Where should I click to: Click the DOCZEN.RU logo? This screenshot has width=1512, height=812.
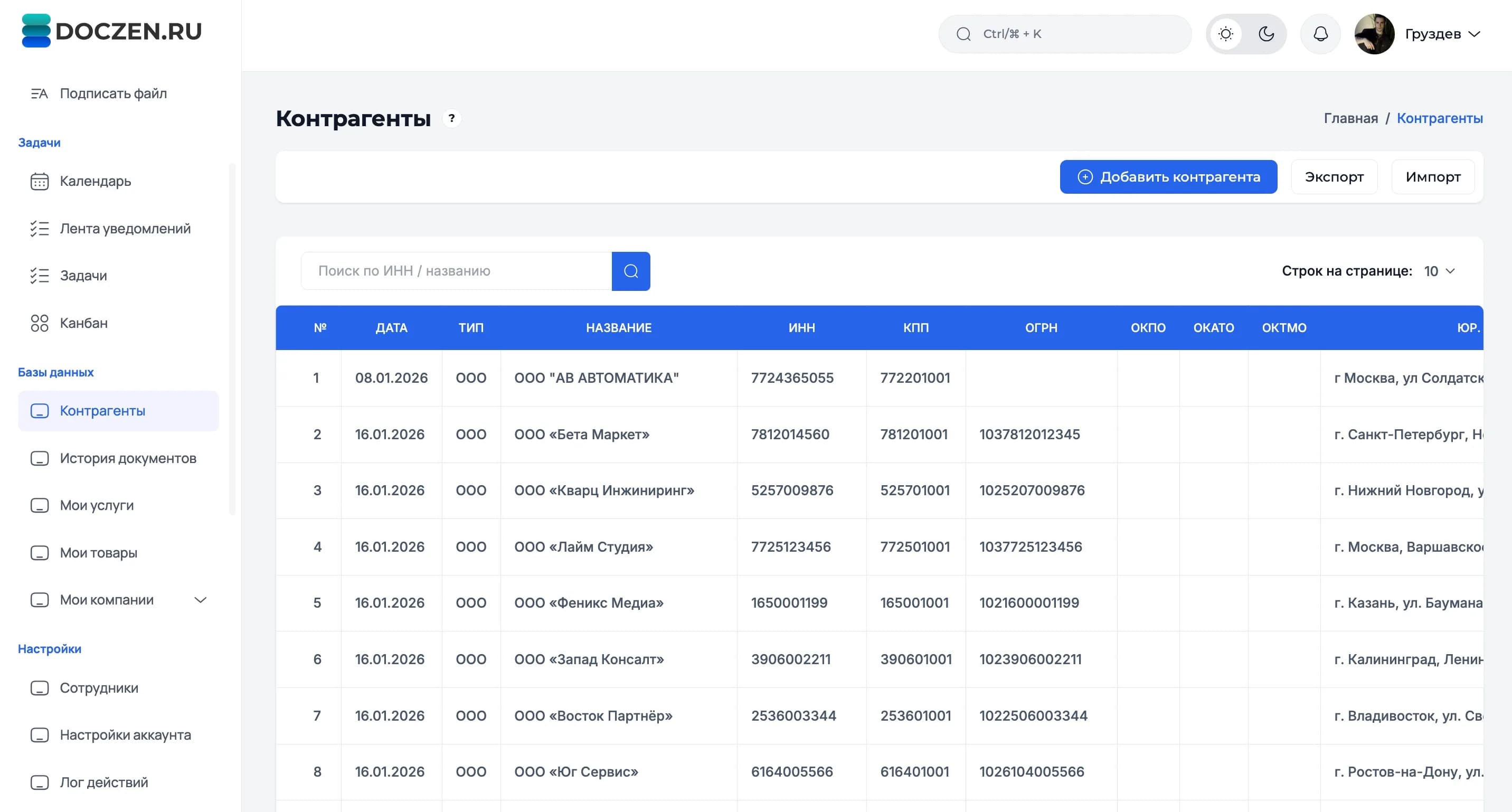pos(111,31)
